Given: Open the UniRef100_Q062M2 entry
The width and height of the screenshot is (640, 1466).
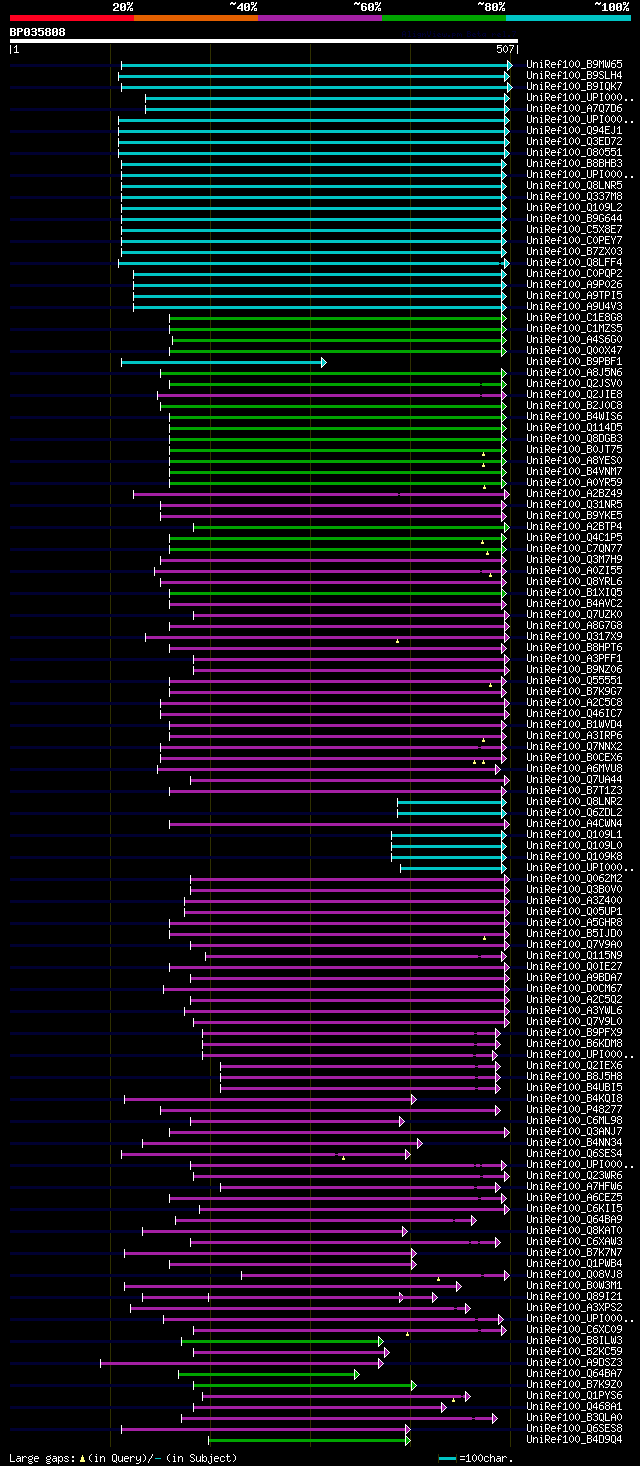Looking at the screenshot, I should (x=574, y=878).
